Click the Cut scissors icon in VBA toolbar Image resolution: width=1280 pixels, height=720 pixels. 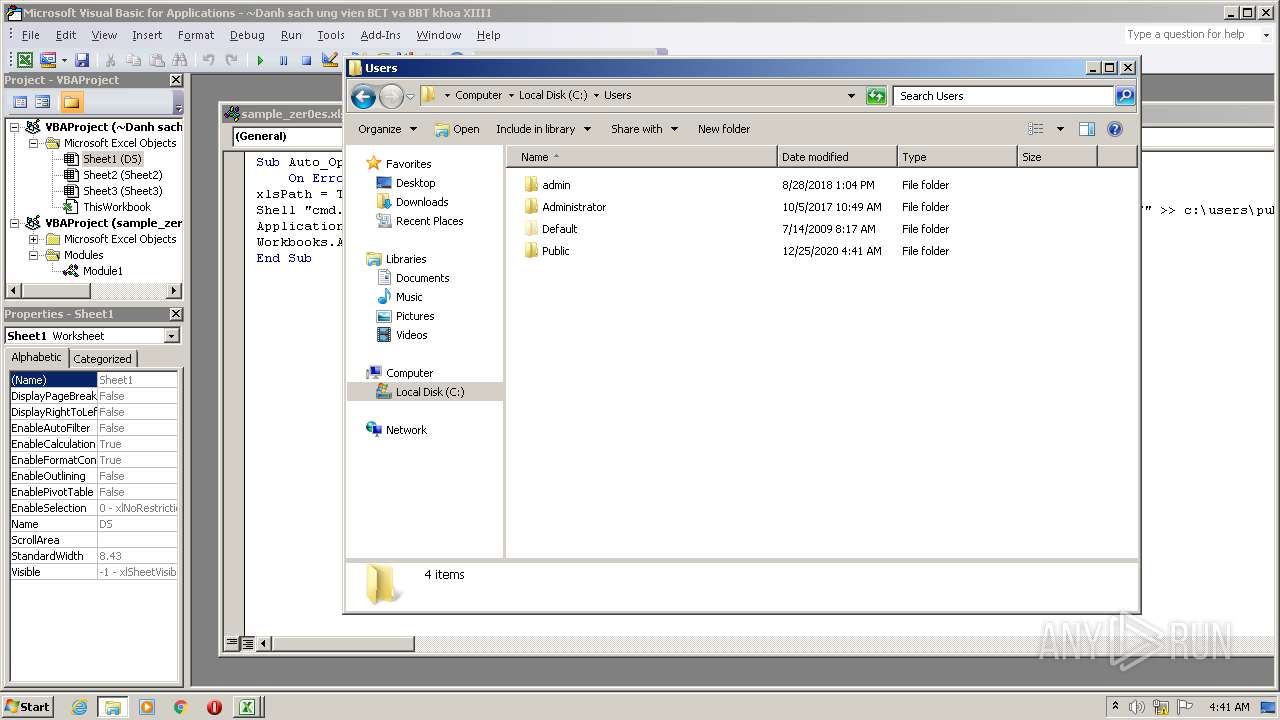click(110, 60)
